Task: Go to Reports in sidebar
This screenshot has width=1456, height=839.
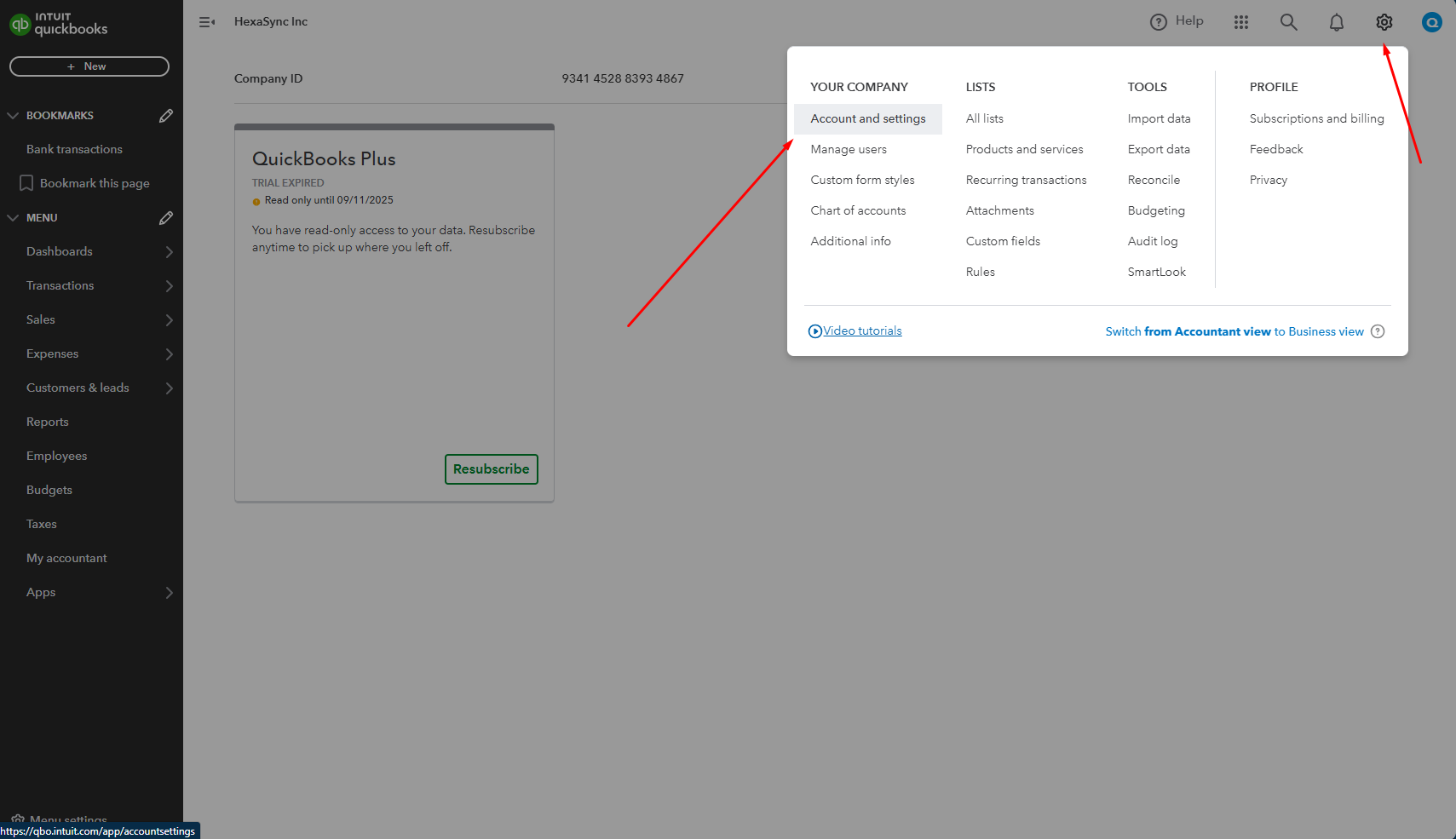Action: coord(48,422)
